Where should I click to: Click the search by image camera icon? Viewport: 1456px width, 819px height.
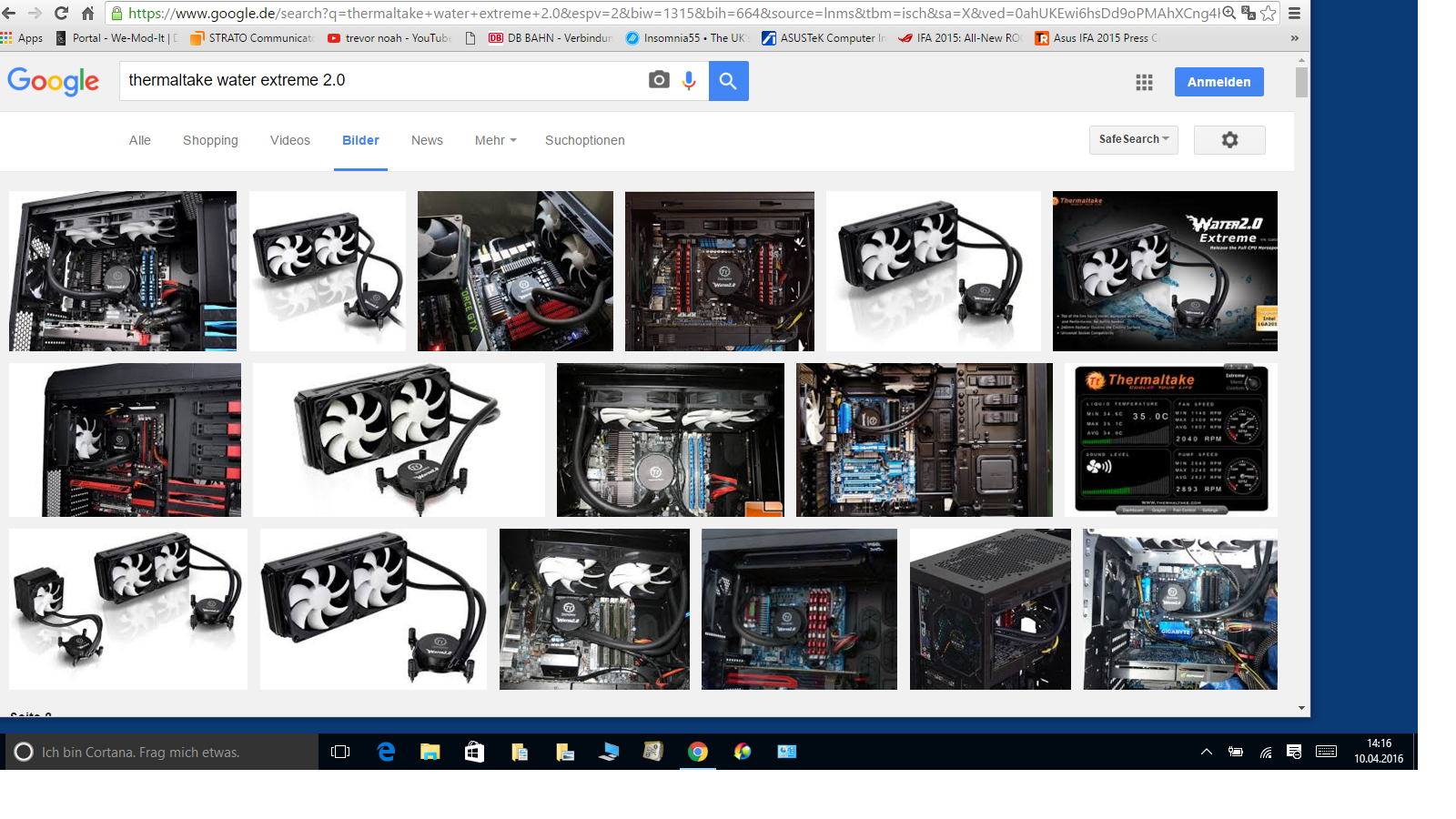659,80
